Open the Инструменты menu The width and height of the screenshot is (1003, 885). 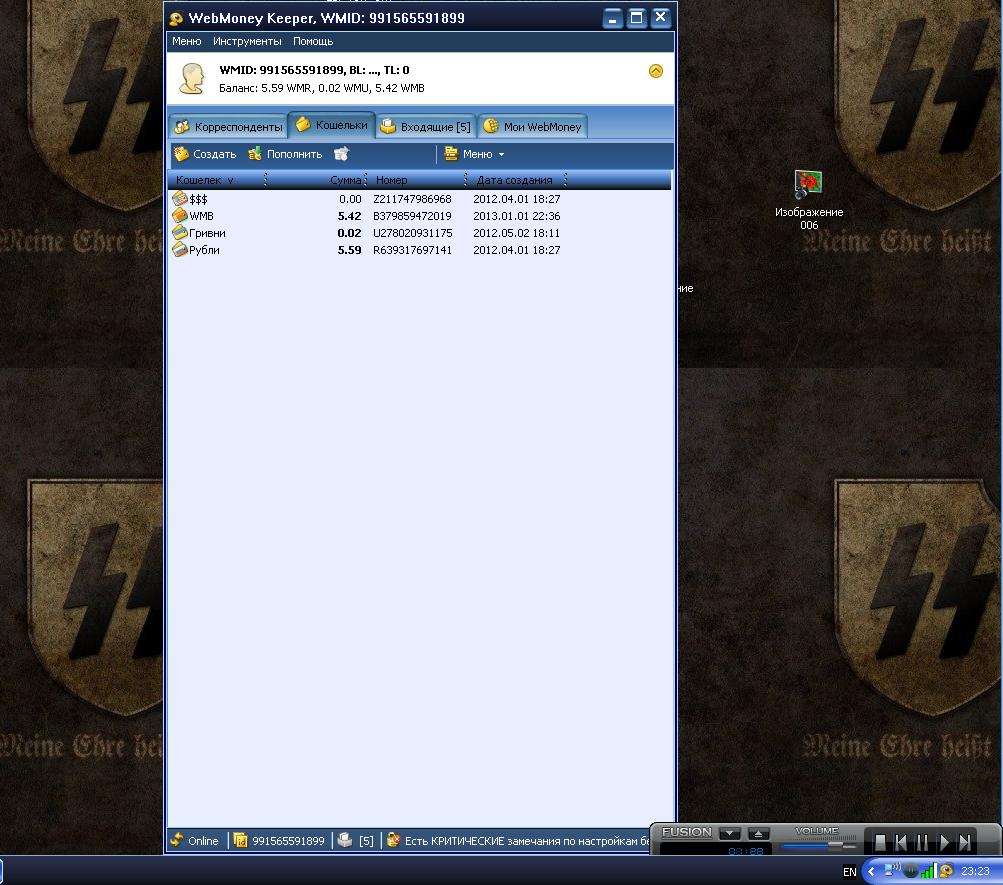(x=247, y=41)
